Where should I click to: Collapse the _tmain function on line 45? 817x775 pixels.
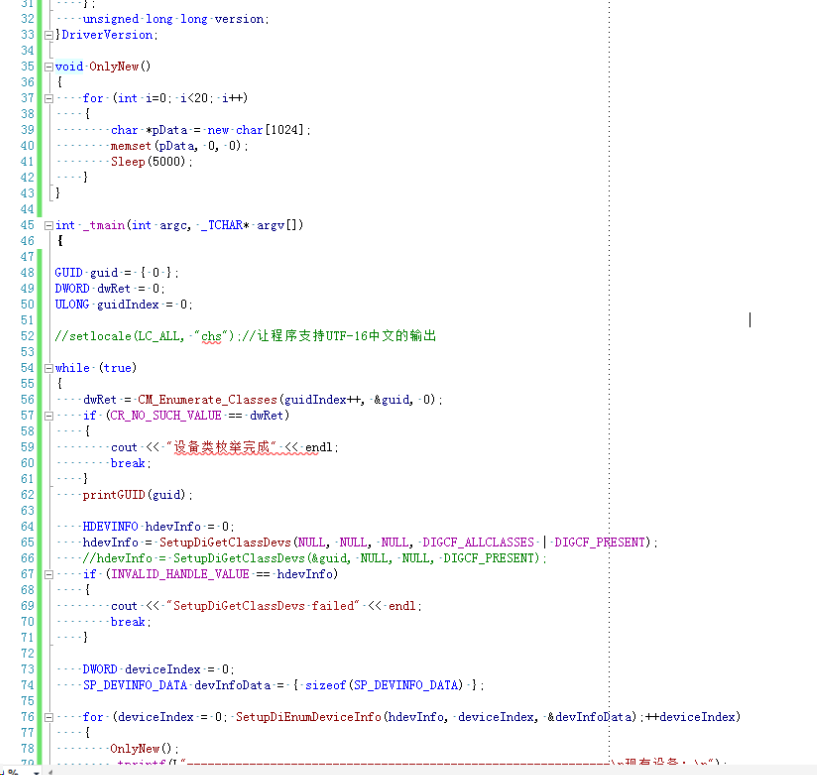pos(48,224)
